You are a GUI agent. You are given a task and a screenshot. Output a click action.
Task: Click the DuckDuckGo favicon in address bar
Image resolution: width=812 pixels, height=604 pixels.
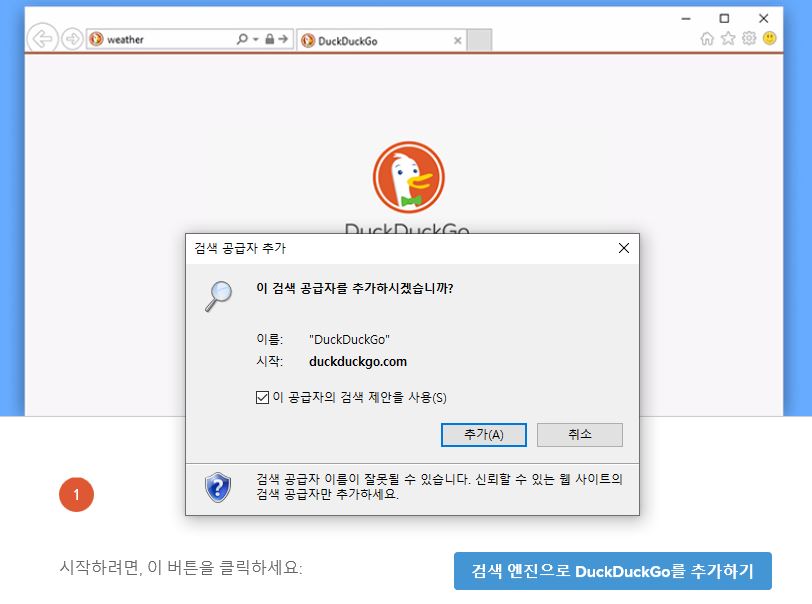point(96,39)
